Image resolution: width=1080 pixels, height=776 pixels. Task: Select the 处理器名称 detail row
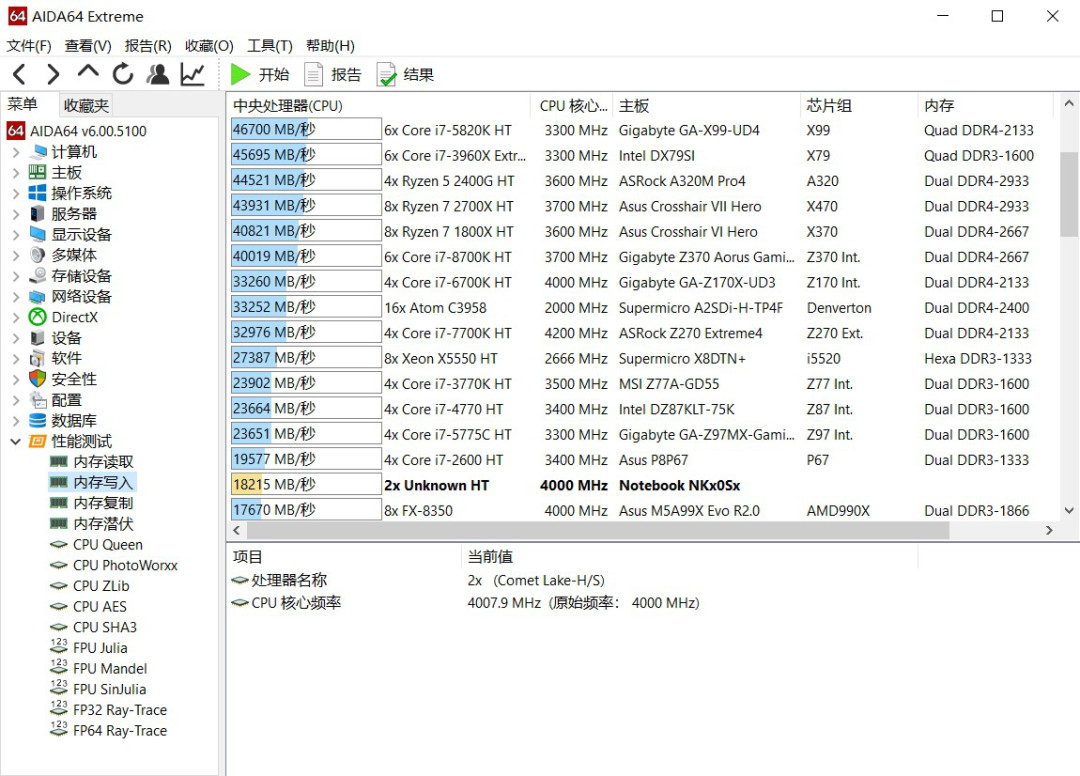tap(572, 580)
